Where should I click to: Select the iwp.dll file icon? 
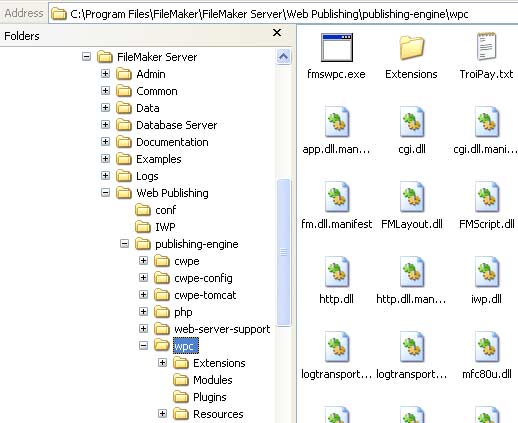(x=487, y=272)
